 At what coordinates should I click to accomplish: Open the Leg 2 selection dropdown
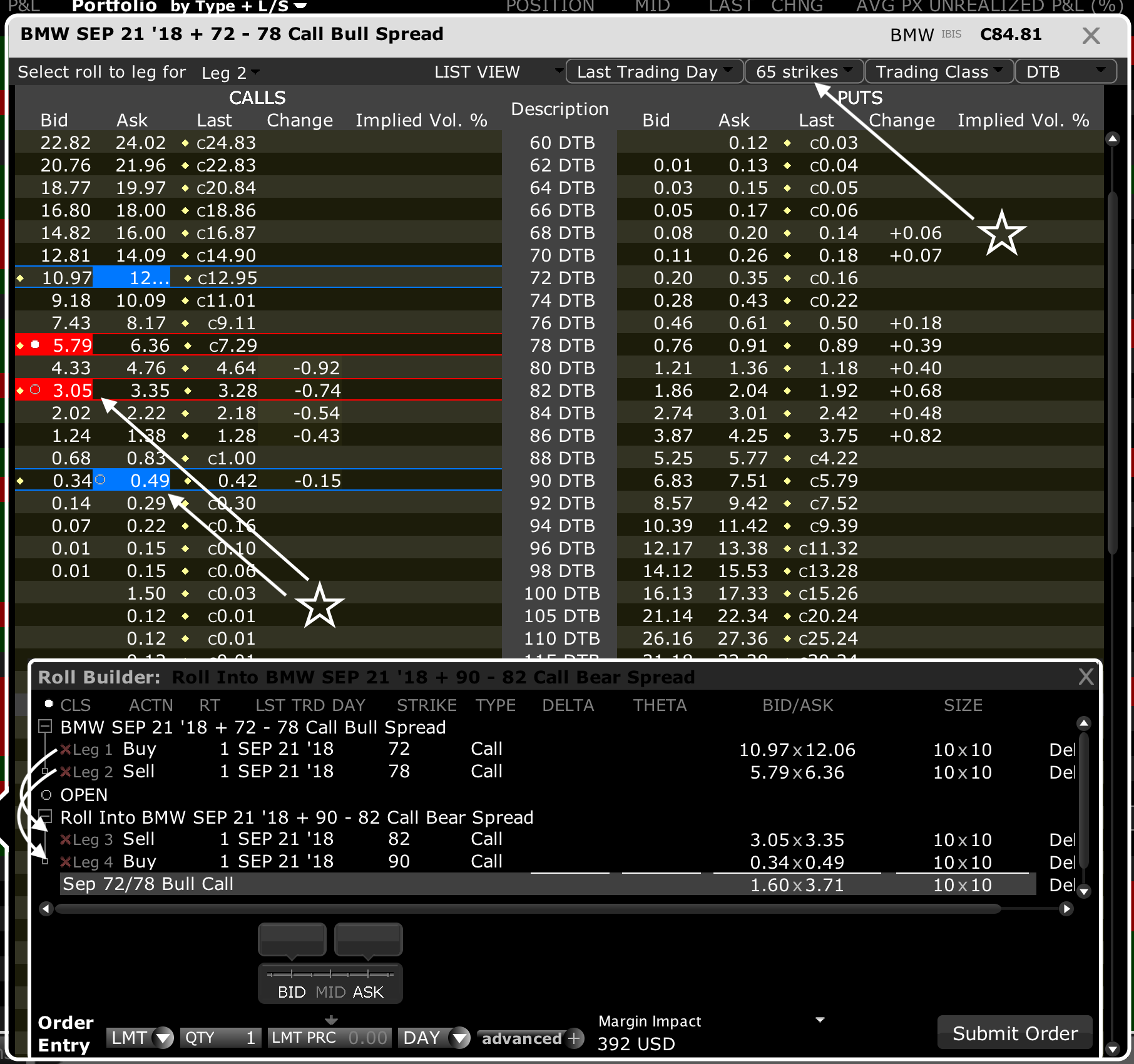231,73
